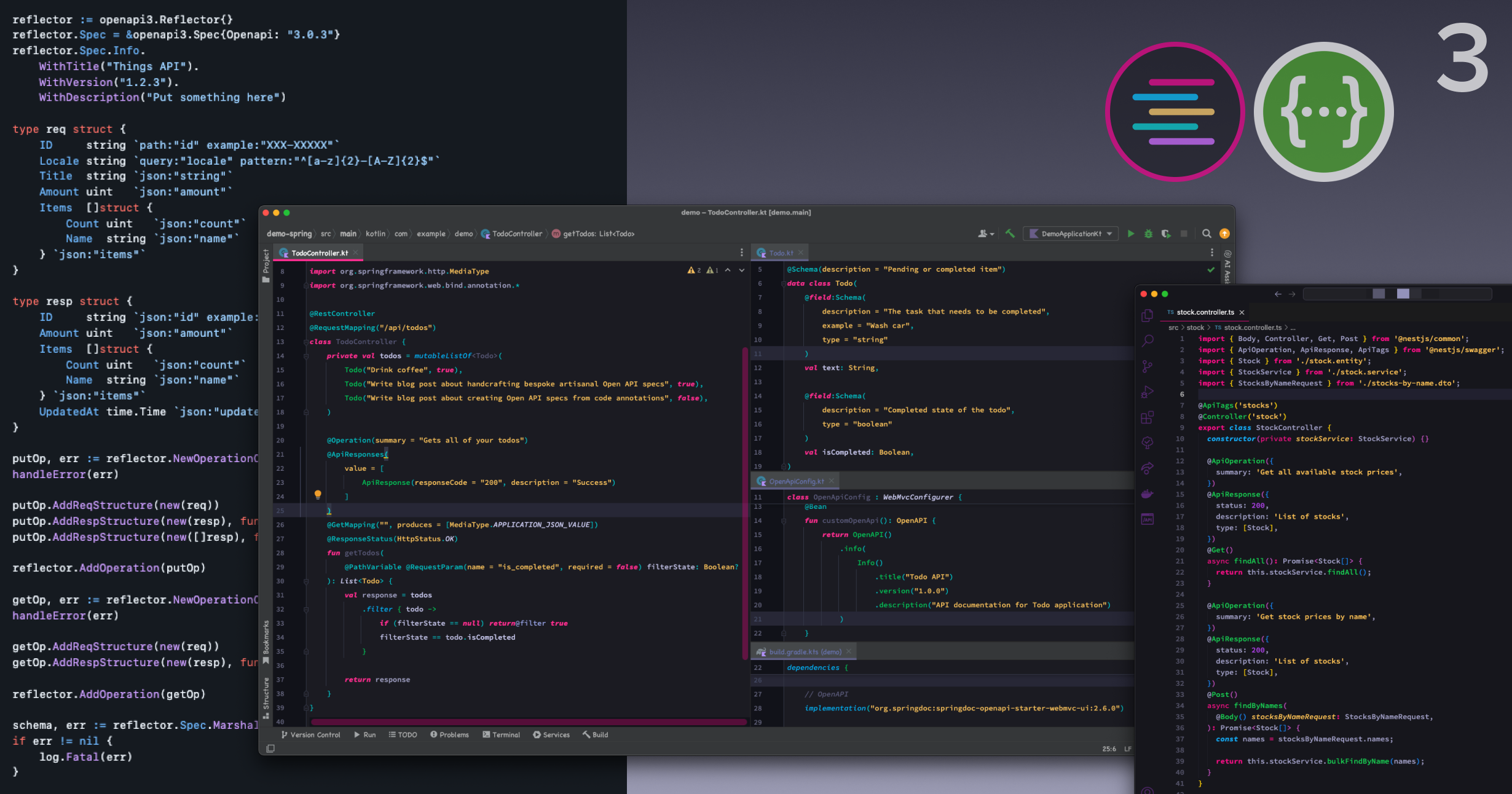Jump to next highlighted error arrow

[x=742, y=270]
